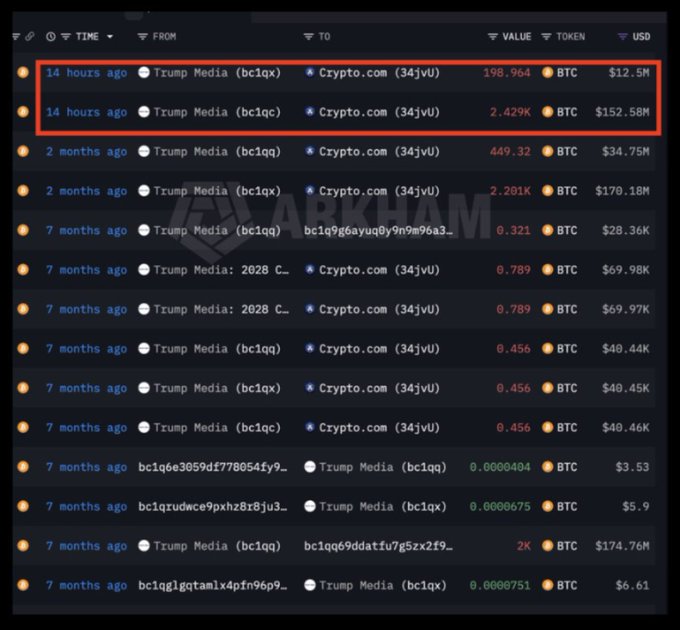Click the link chain icon in header

[29, 36]
